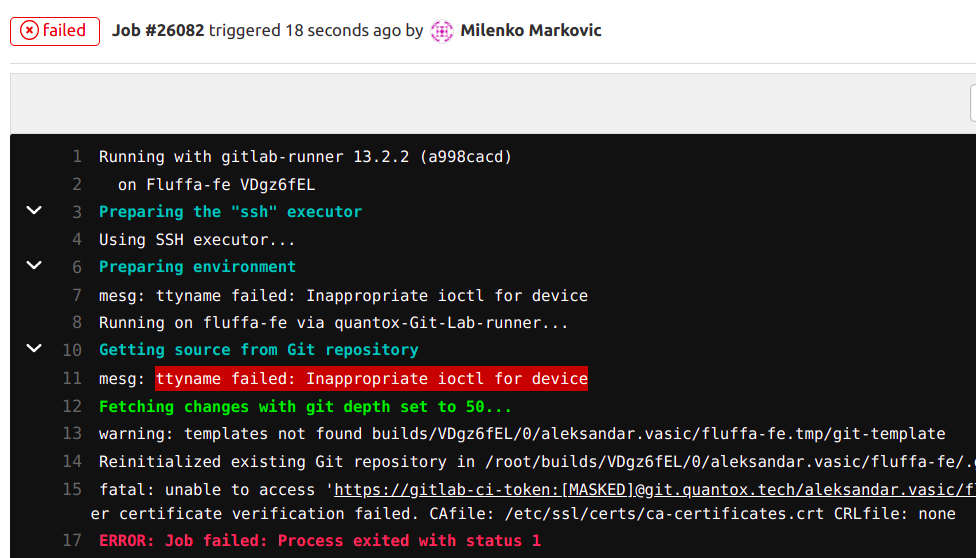
Task: Open Milenko Markovic's profile name link
Action: [x=530, y=30]
